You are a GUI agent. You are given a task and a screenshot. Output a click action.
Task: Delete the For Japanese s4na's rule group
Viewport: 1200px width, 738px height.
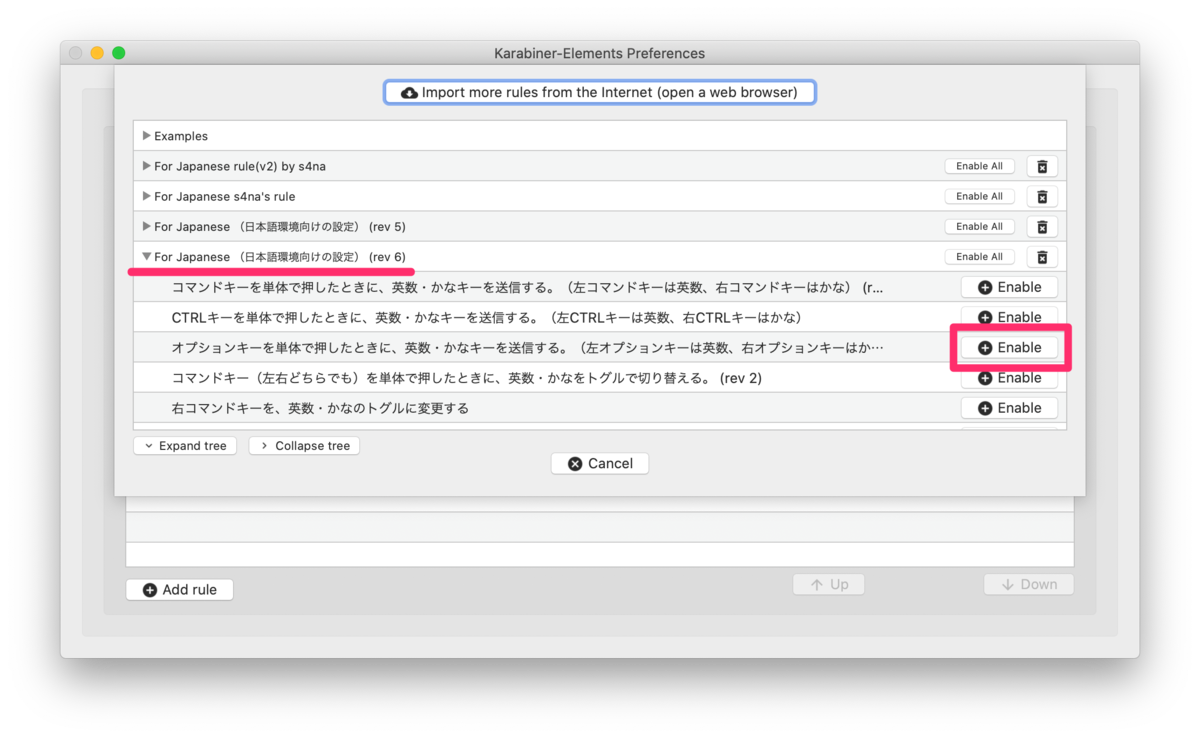pos(1042,196)
